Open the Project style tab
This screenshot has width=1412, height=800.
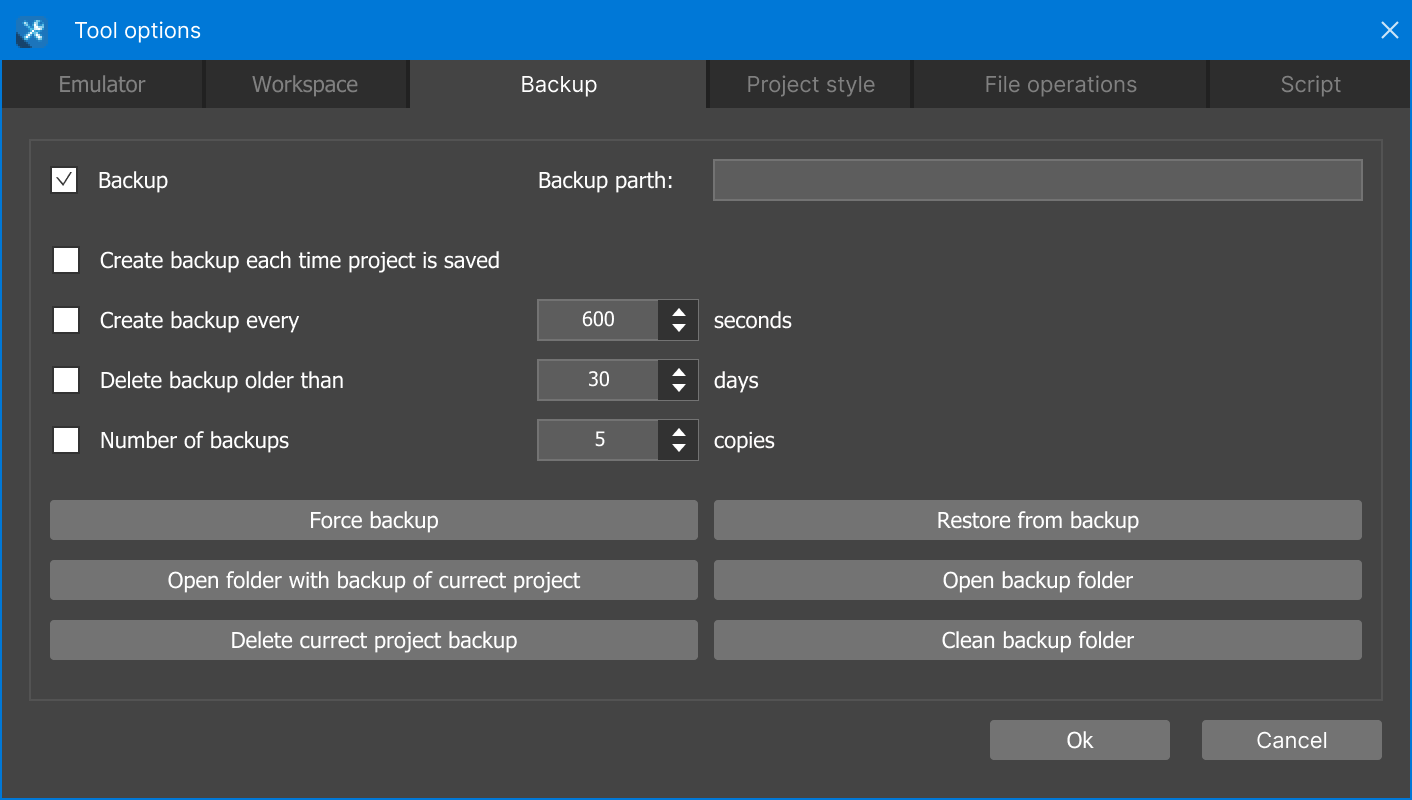tap(810, 85)
